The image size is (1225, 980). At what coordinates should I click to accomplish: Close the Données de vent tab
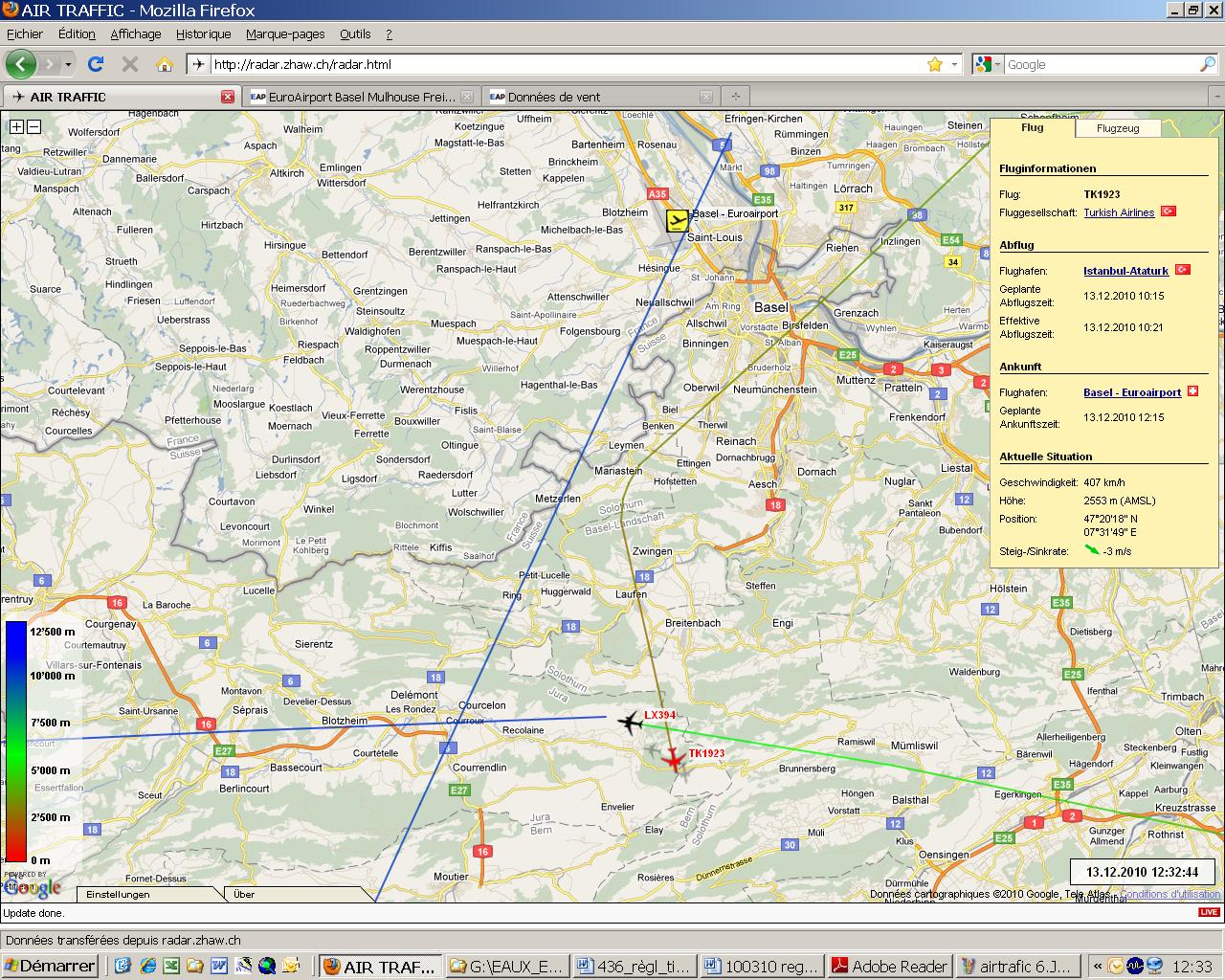point(706,97)
